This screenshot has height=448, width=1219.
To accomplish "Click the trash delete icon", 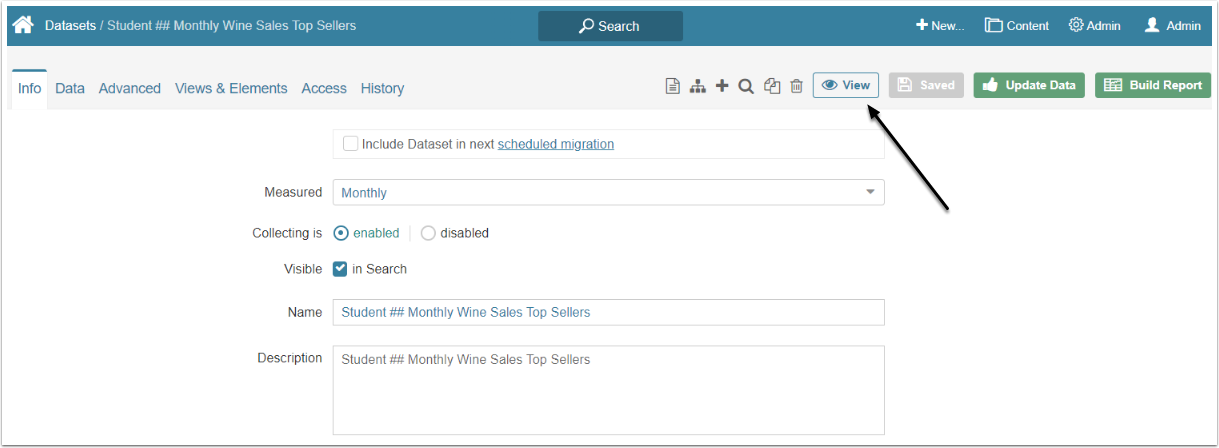I will pyautogui.click(x=797, y=86).
